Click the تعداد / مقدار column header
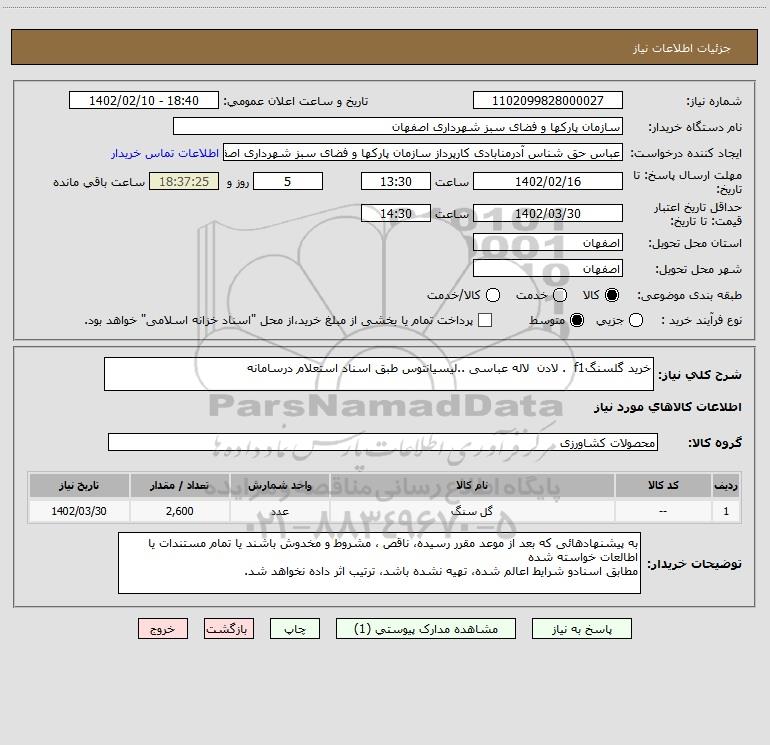770x745 pixels. [179, 485]
